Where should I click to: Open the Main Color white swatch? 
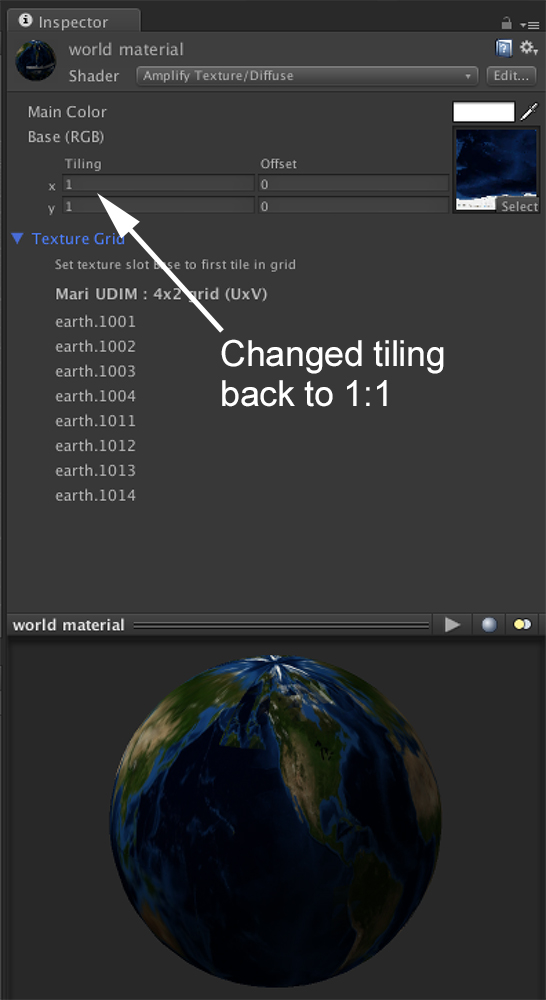pyautogui.click(x=483, y=112)
